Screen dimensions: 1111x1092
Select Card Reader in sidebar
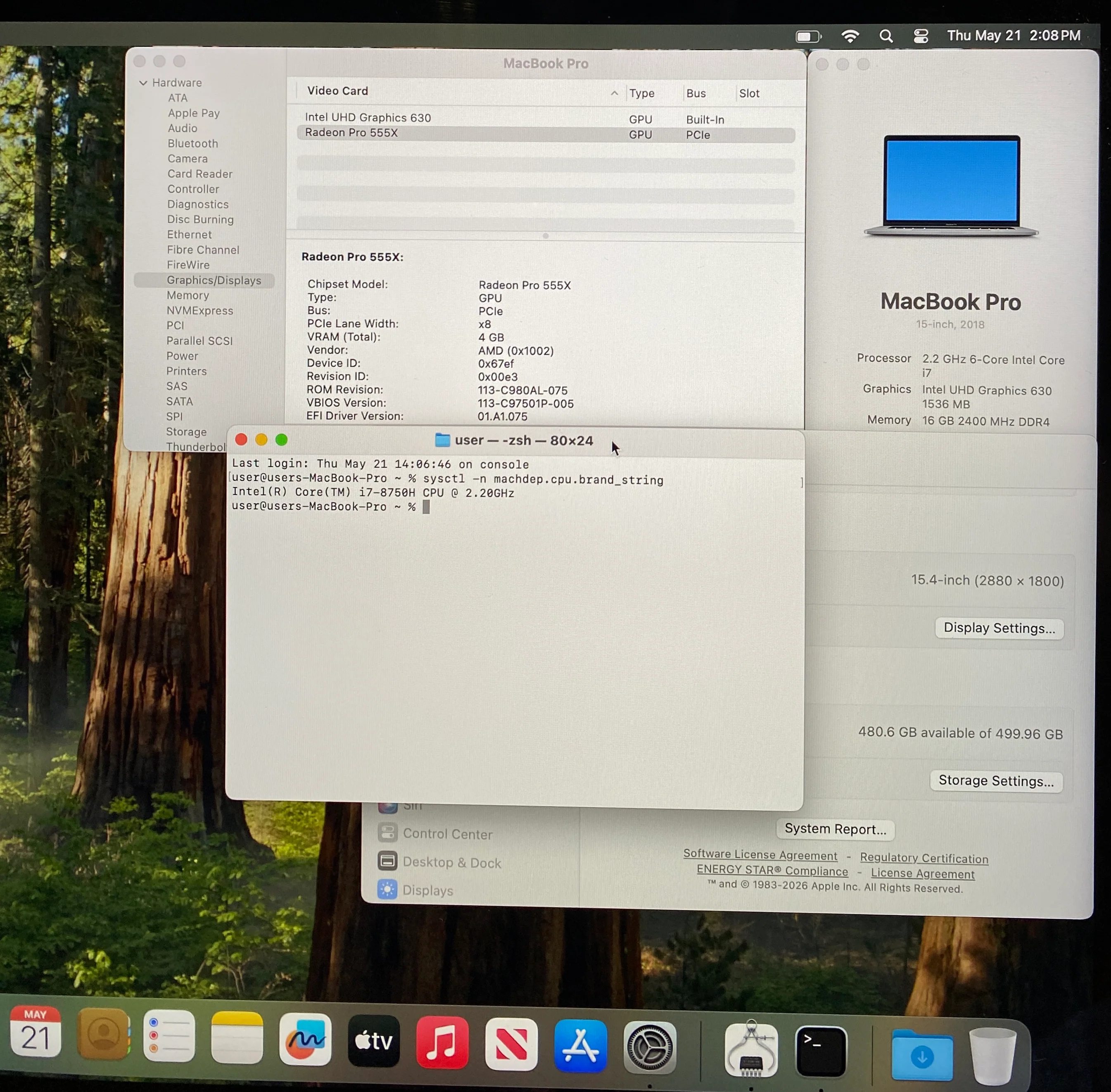[200, 174]
